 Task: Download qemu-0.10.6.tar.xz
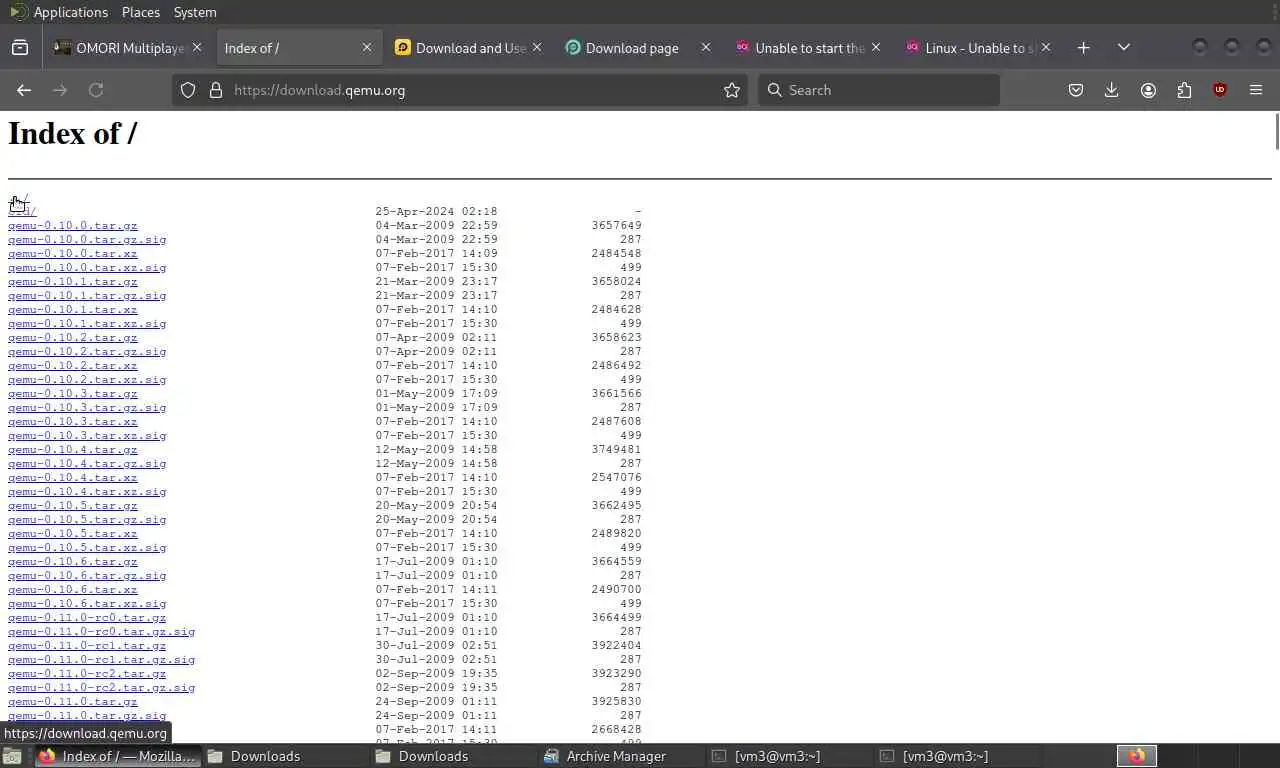point(73,590)
